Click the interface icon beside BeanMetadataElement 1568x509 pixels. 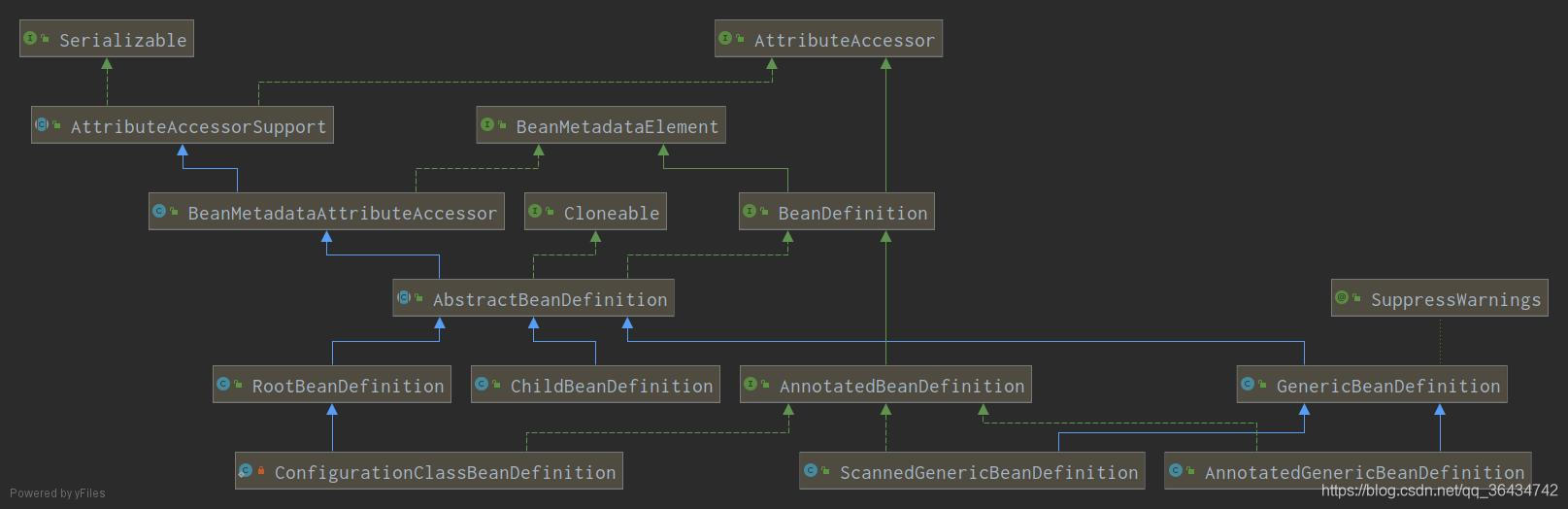coord(487,125)
